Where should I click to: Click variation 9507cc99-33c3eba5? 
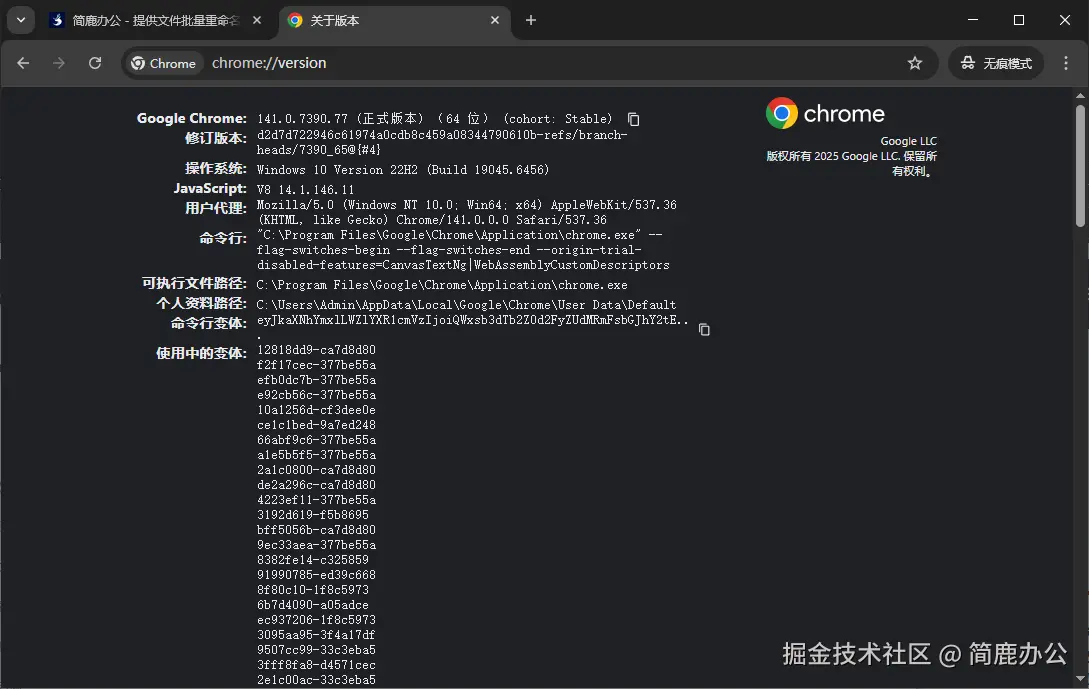[x=316, y=650]
